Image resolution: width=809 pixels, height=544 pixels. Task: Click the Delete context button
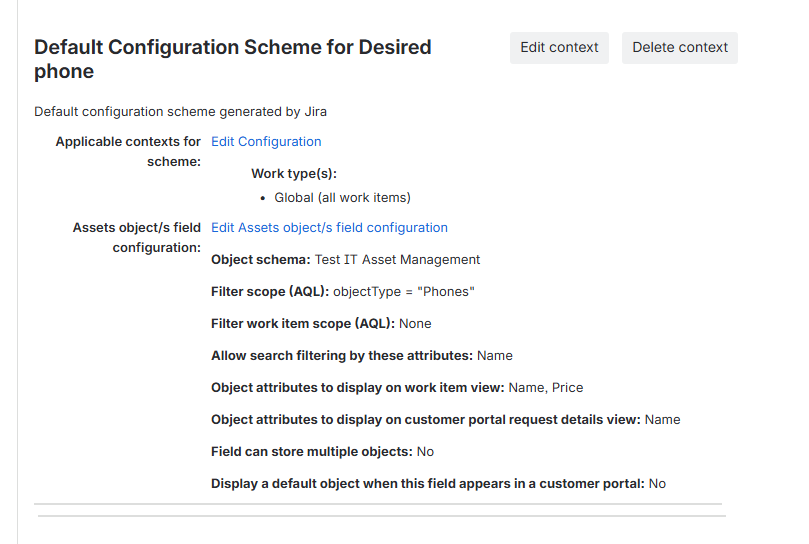point(679,48)
